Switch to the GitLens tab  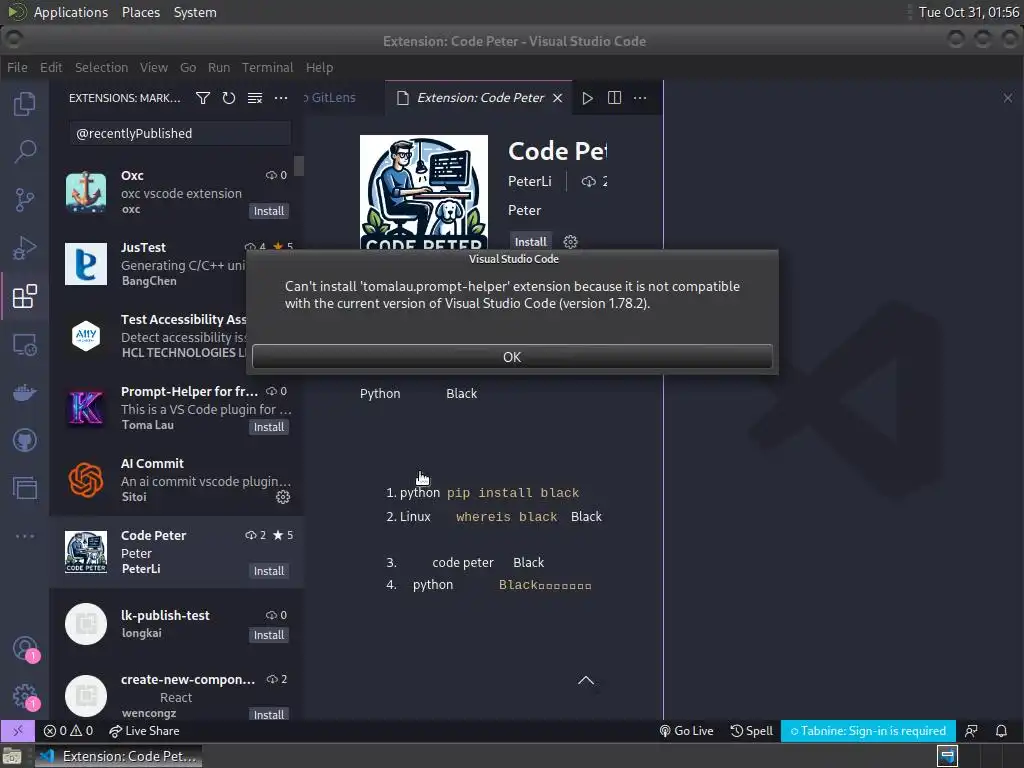[334, 98]
